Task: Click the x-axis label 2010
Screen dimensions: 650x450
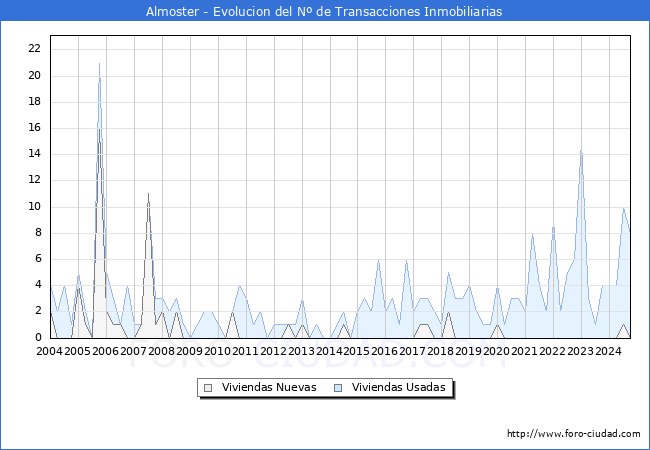Action: click(217, 351)
